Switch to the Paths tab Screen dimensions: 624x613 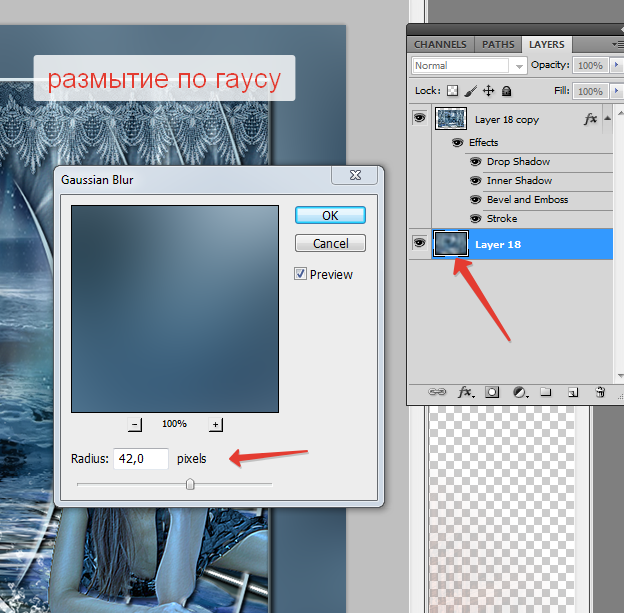[498, 45]
